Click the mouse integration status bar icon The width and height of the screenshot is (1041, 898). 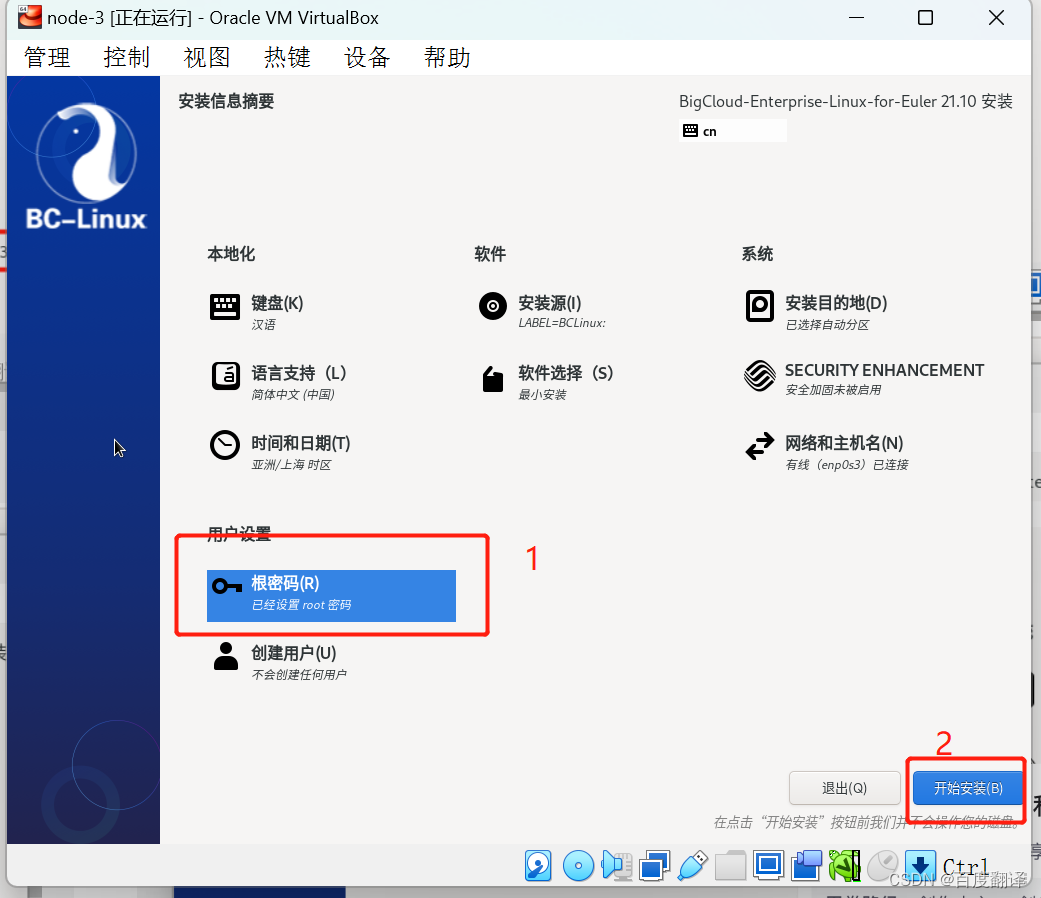pos(883,866)
